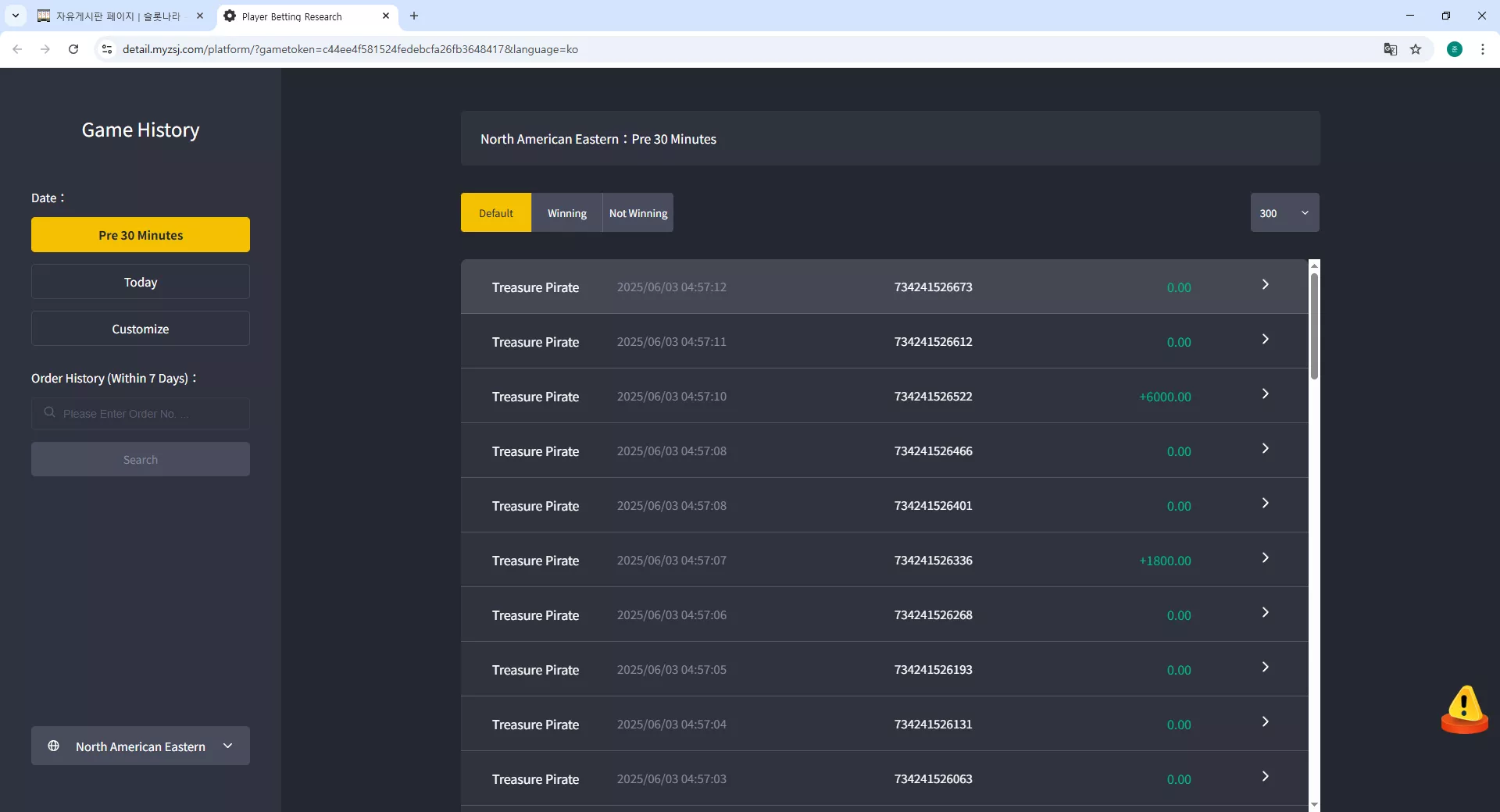Open the 300 page size dropdown
This screenshot has width=1500, height=812.
tap(1284, 212)
